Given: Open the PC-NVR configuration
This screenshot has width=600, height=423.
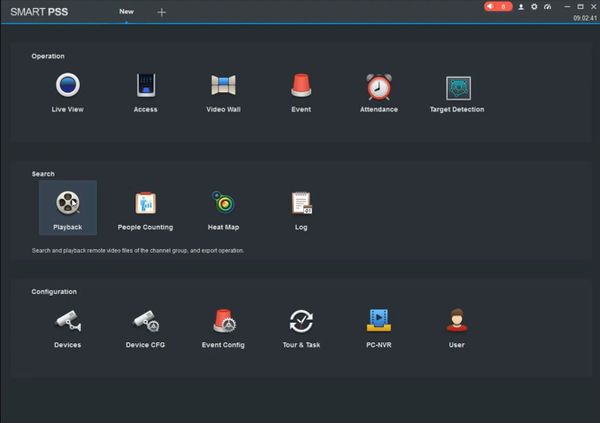Looking at the screenshot, I should click(379, 328).
